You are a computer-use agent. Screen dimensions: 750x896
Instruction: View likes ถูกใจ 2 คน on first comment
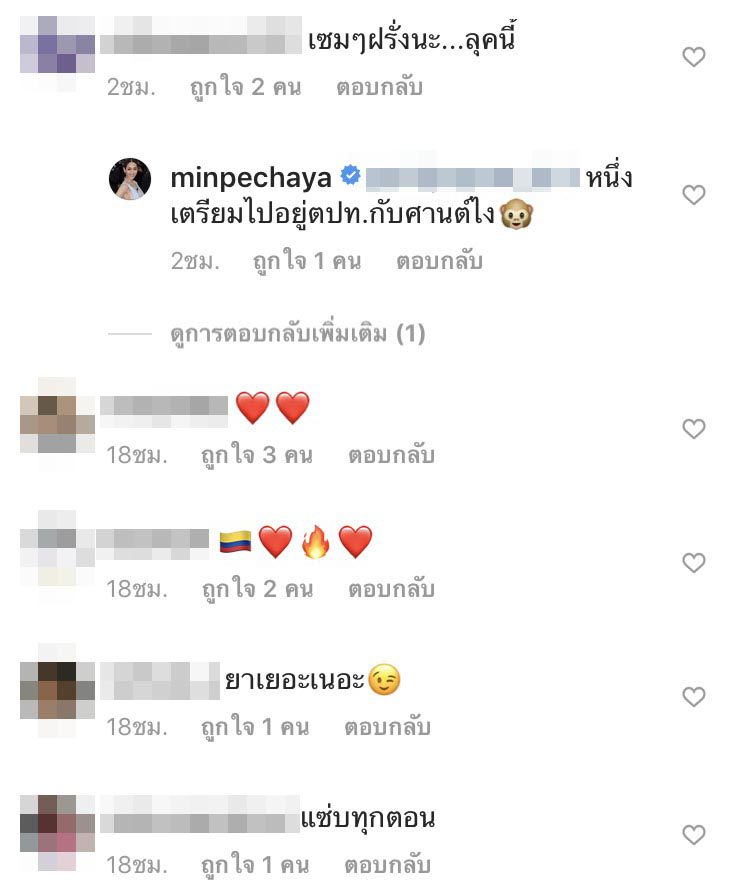click(x=245, y=87)
